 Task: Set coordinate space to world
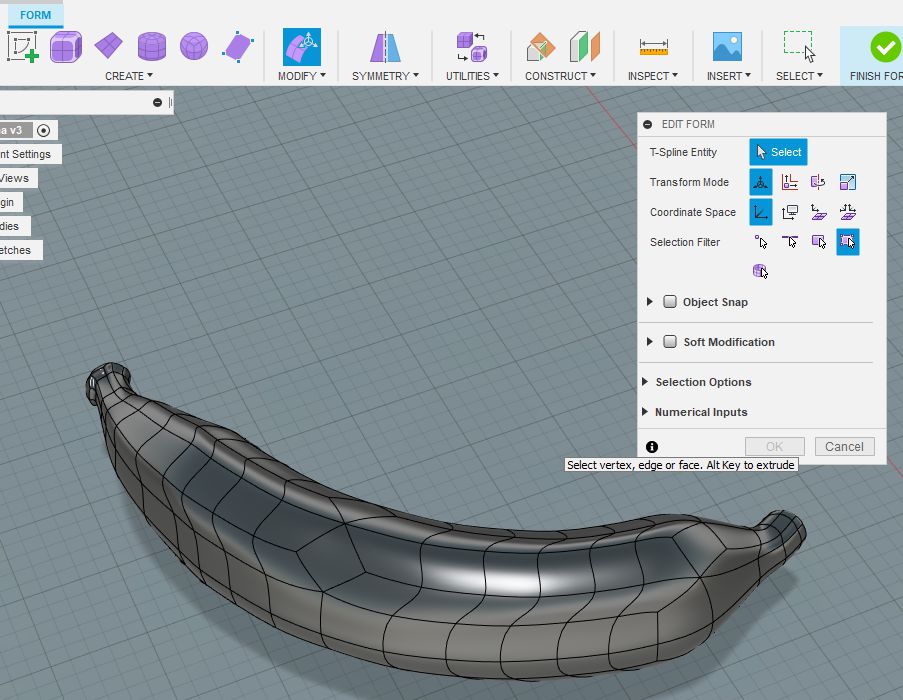point(761,212)
